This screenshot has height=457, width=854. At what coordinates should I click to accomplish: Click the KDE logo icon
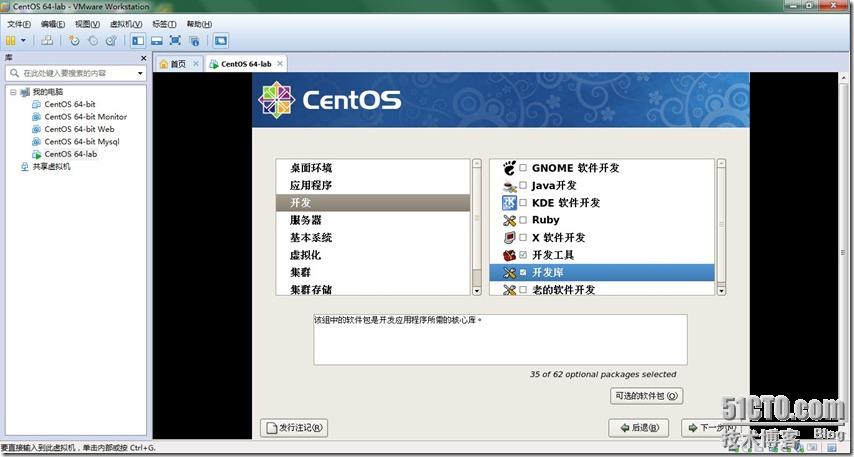[509, 203]
